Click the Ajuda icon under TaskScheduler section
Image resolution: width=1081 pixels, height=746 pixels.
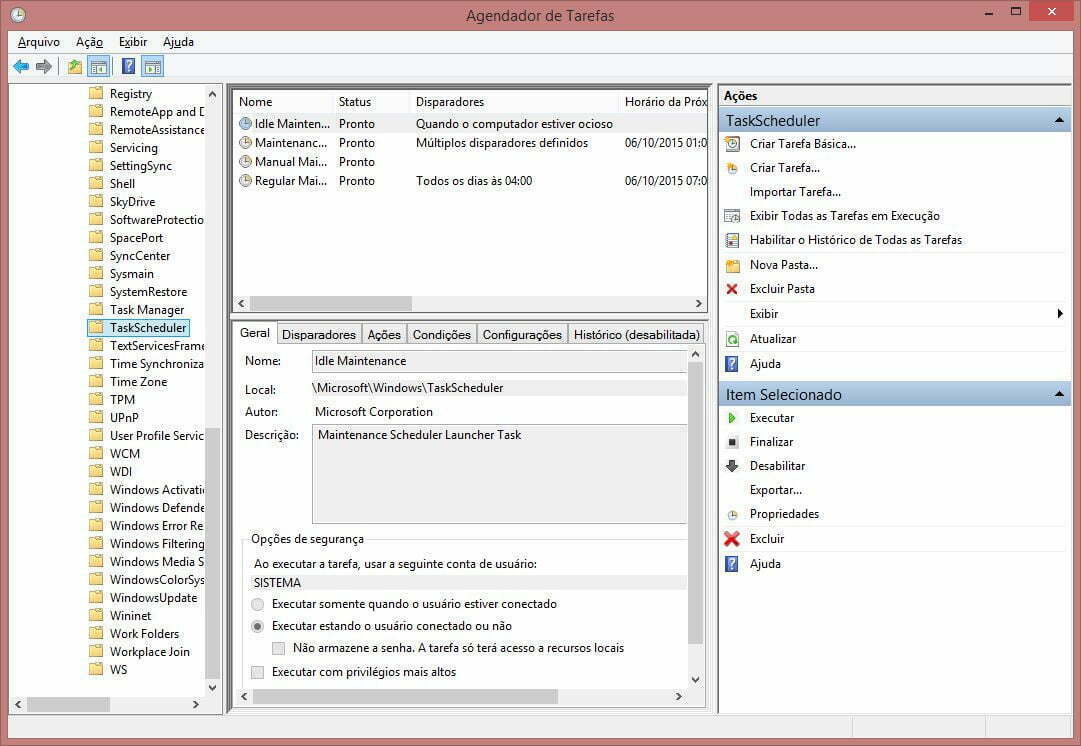pyautogui.click(x=732, y=364)
